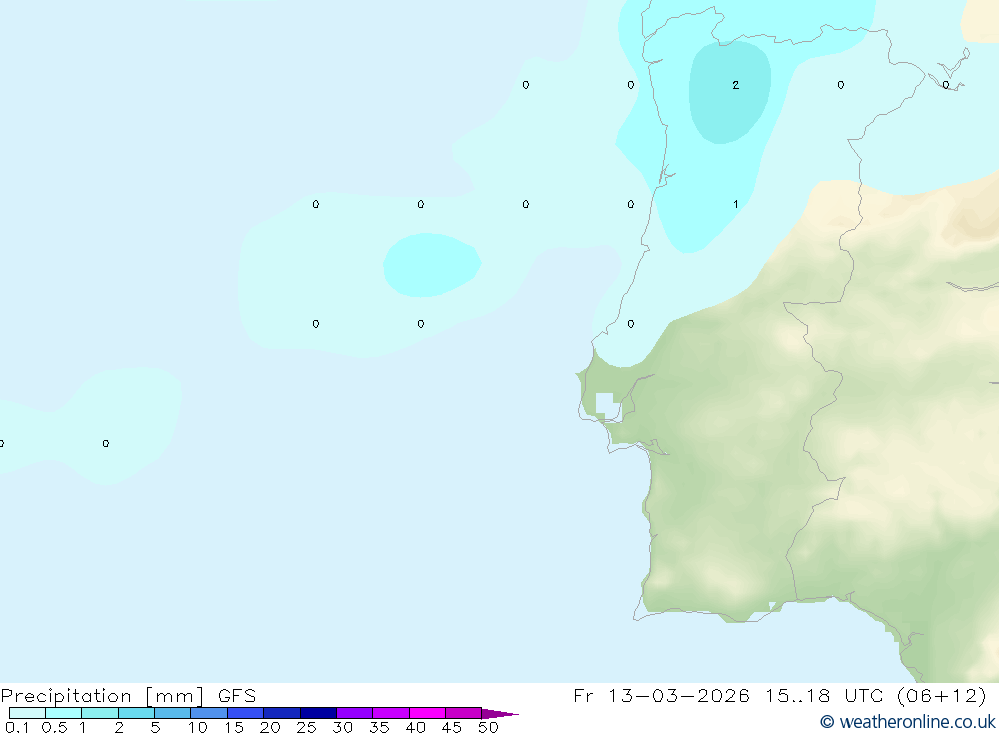The image size is (1000, 733).
Task: Click the above-50 mm legend arrow tip
Action: 500,713
